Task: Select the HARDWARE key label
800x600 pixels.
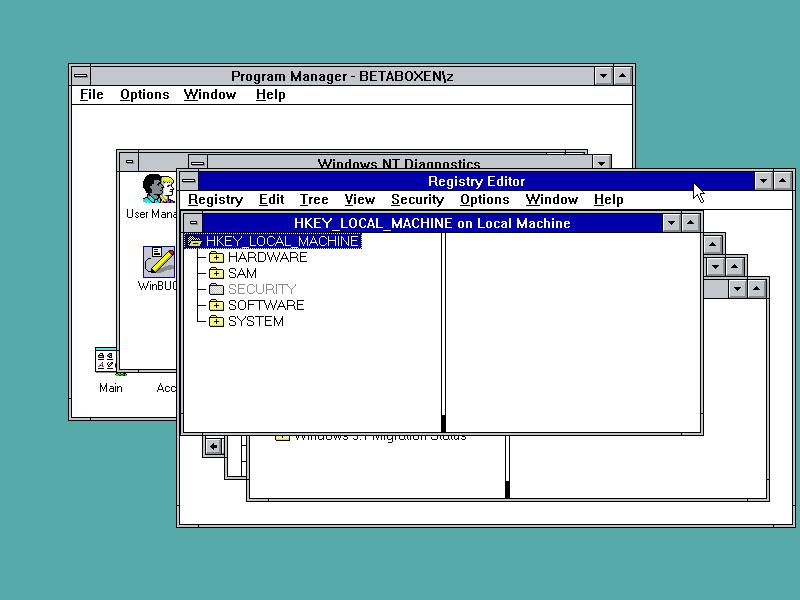Action: pos(267,257)
